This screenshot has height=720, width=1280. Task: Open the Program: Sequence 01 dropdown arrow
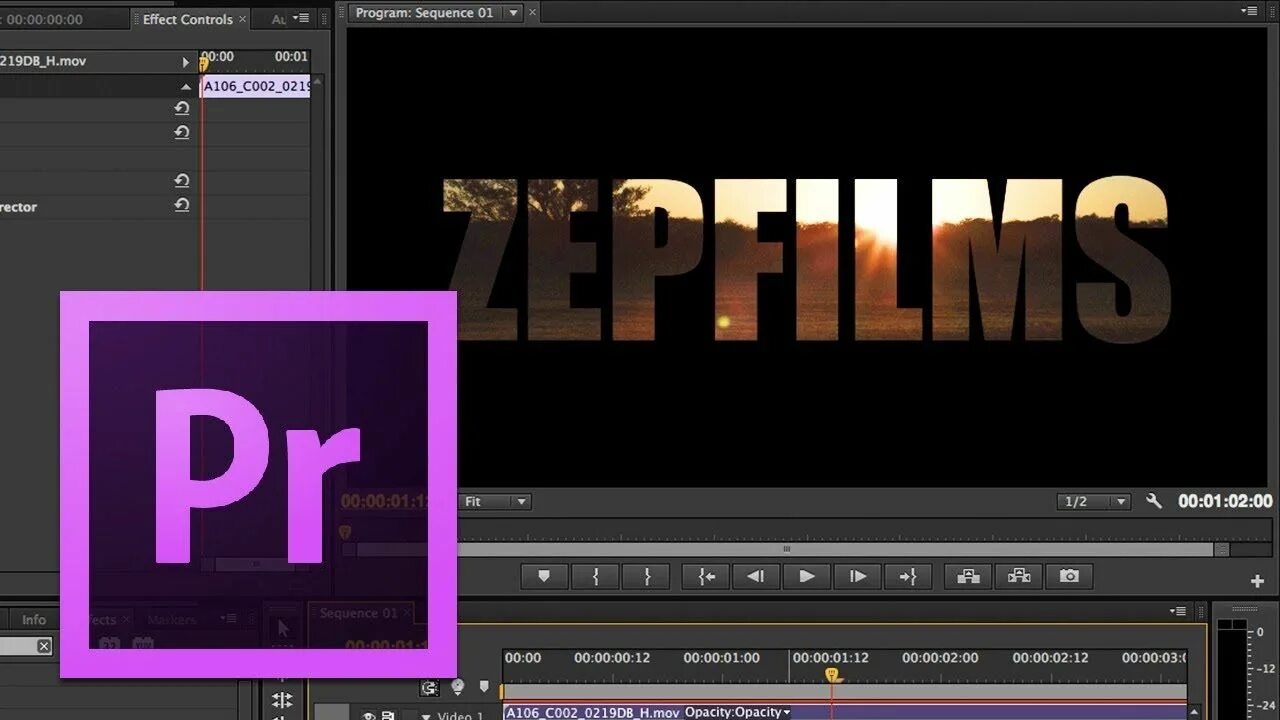513,12
